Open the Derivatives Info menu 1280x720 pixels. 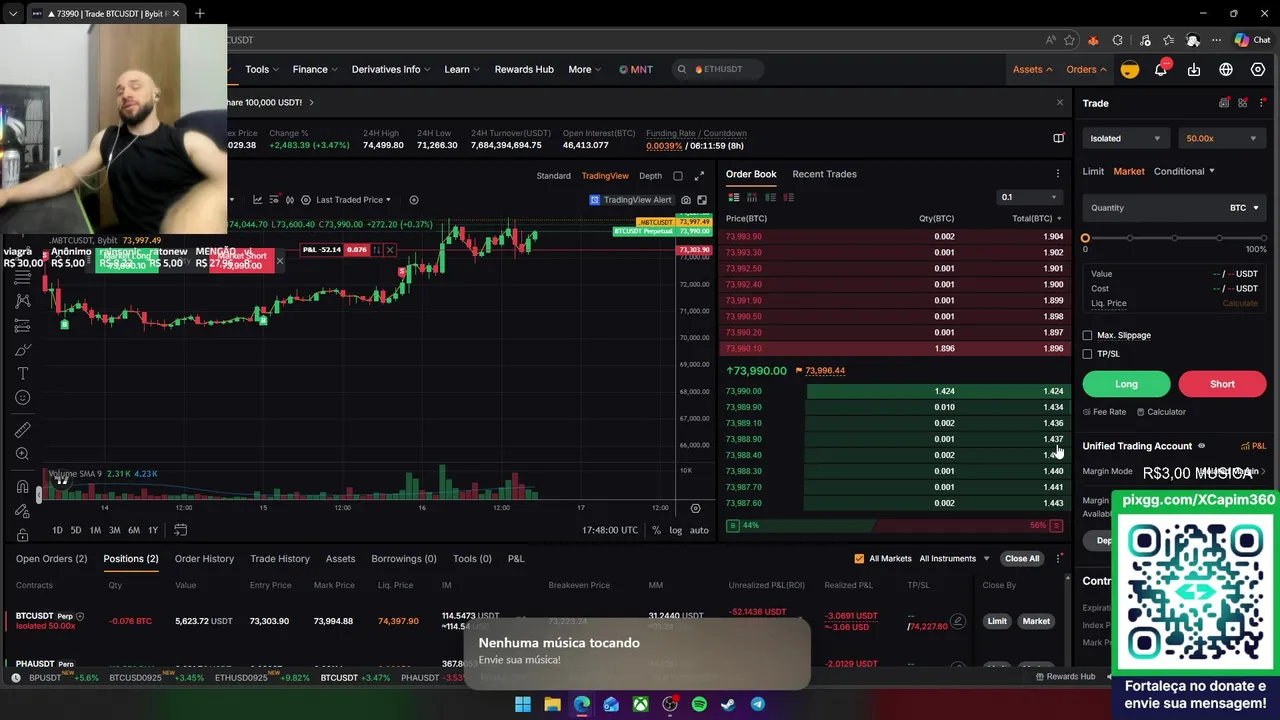coord(391,69)
